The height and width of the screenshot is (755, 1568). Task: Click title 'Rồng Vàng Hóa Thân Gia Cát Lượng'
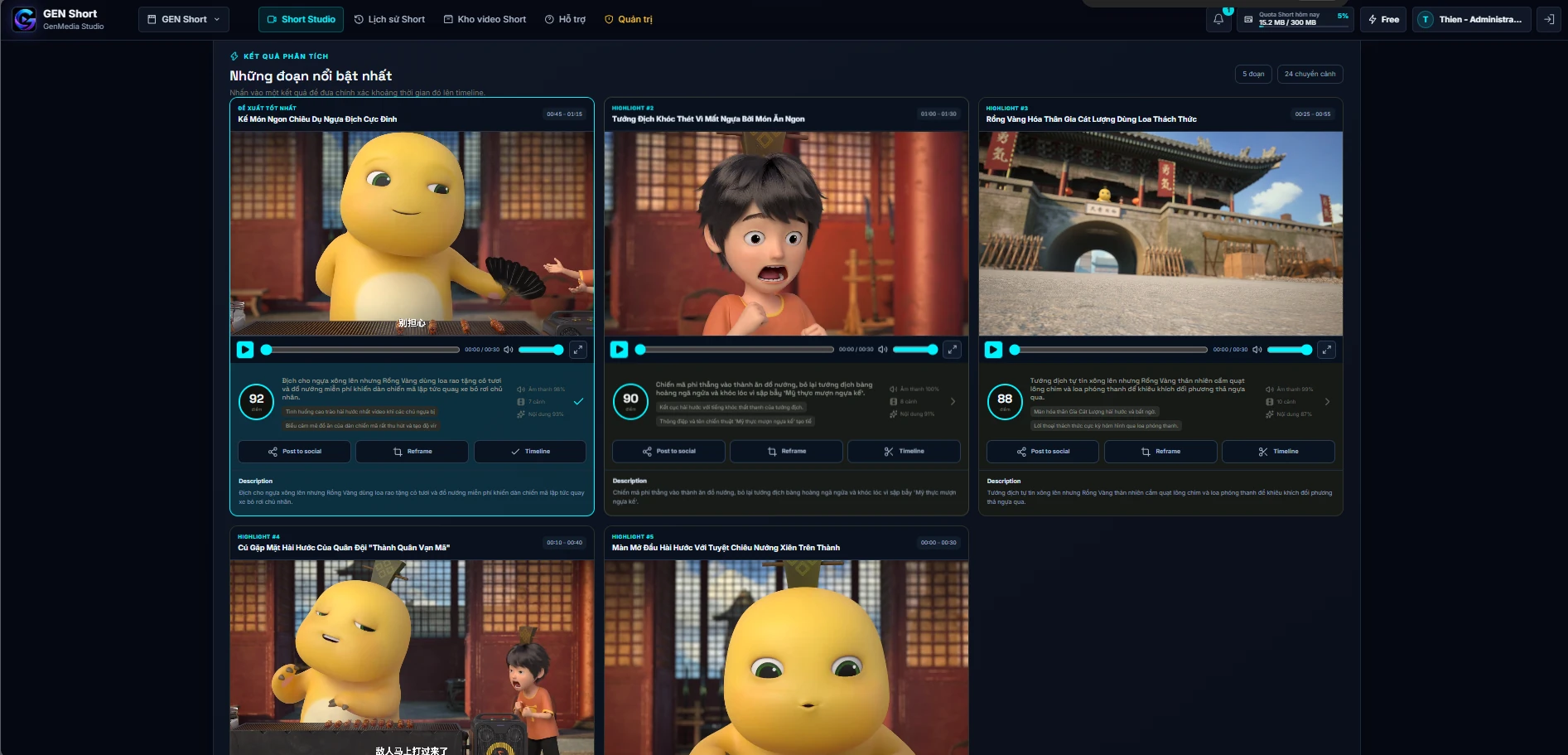point(1091,119)
